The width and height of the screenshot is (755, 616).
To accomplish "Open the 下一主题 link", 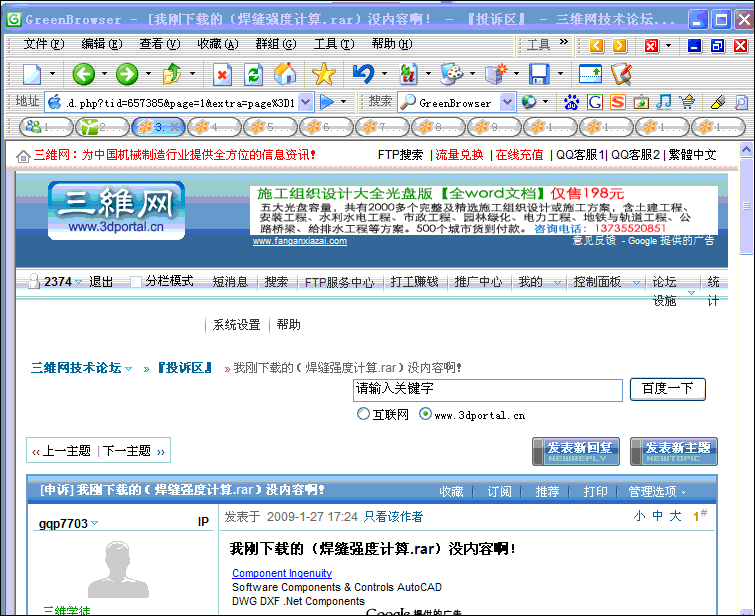I will tap(127, 451).
